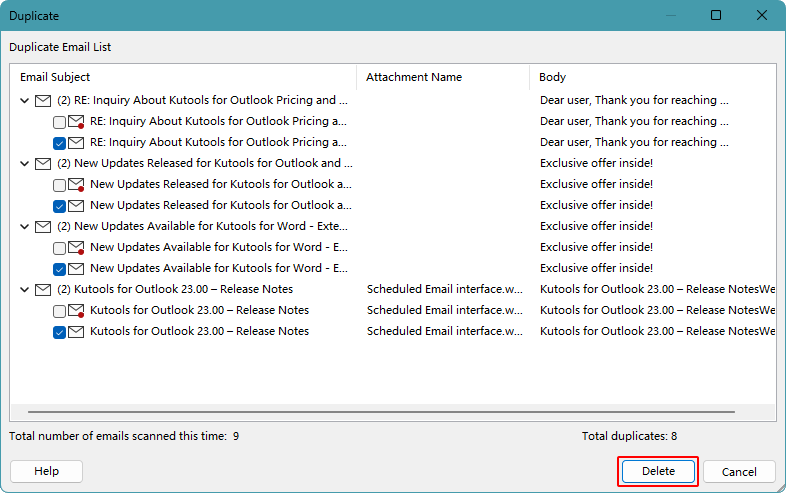Open Help for duplicate emails

[47, 471]
